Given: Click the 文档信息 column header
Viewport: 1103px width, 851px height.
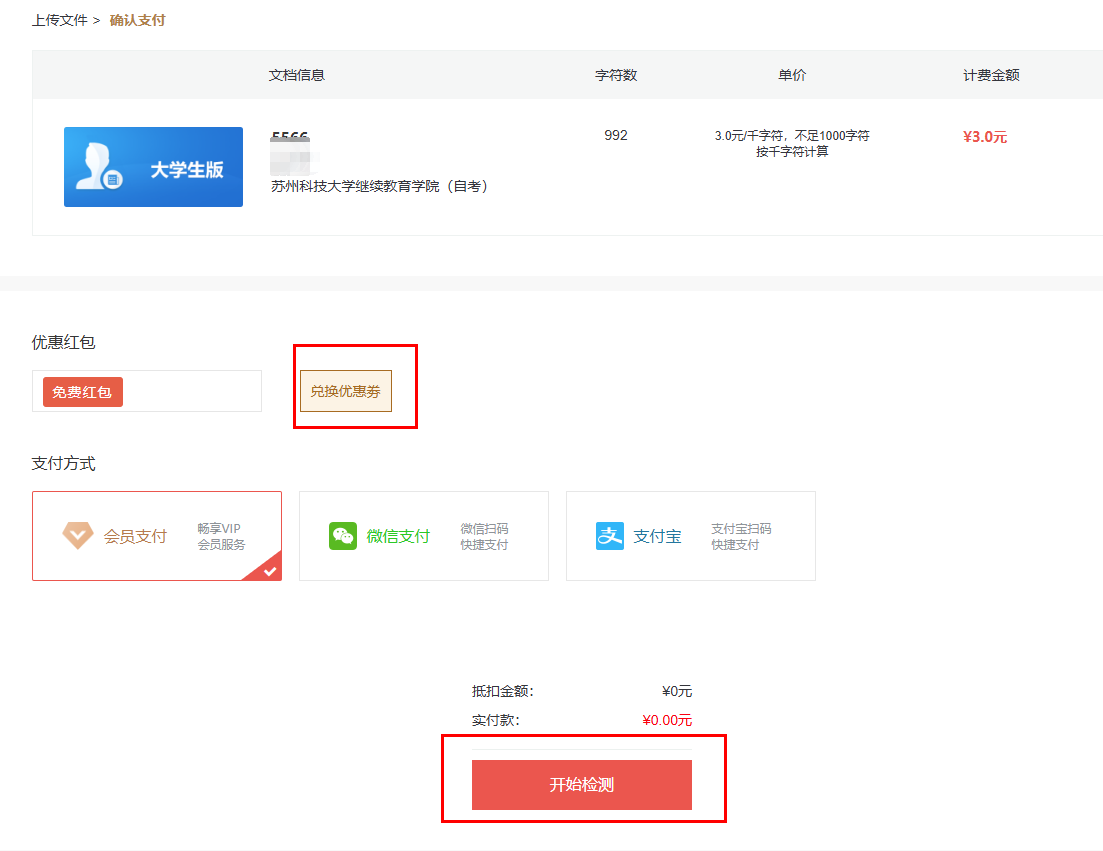Looking at the screenshot, I should point(297,75).
